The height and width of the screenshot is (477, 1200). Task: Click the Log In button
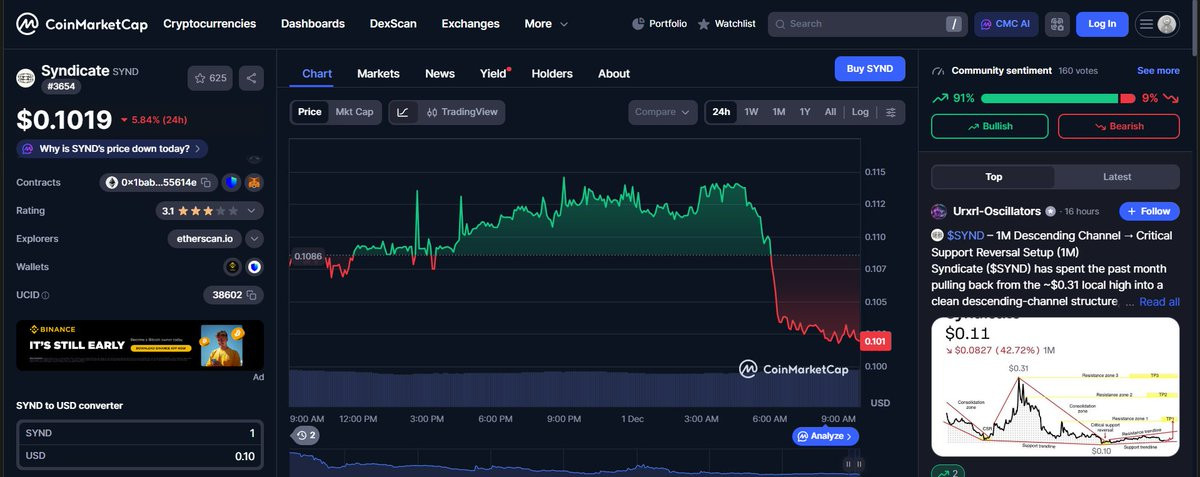click(1102, 24)
